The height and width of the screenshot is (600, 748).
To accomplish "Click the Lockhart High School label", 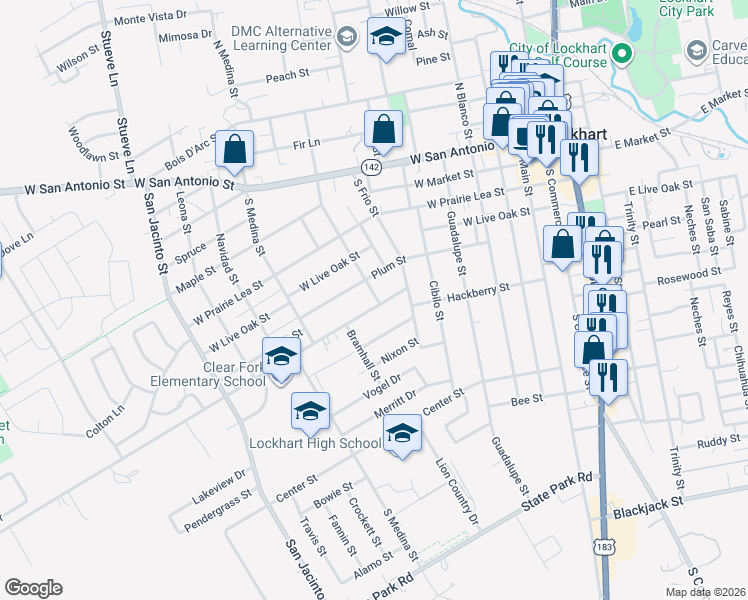I will (315, 444).
